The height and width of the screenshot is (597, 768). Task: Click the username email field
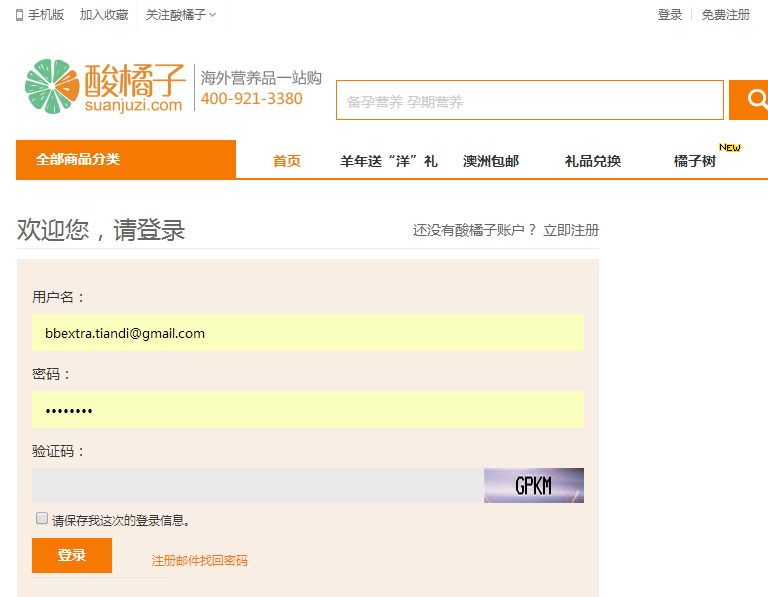308,333
